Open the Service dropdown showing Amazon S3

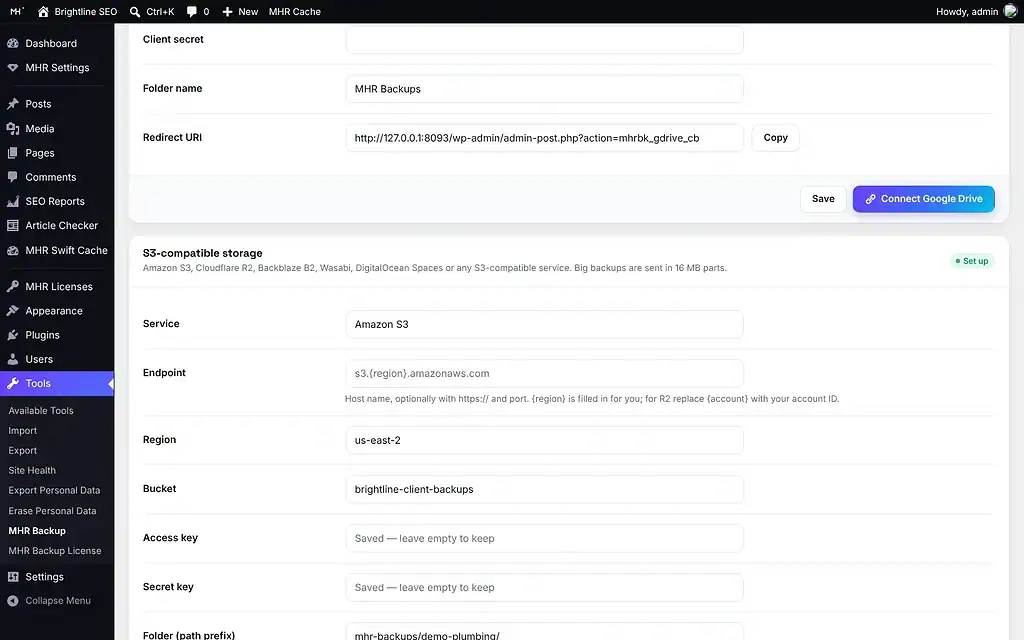[x=544, y=325]
